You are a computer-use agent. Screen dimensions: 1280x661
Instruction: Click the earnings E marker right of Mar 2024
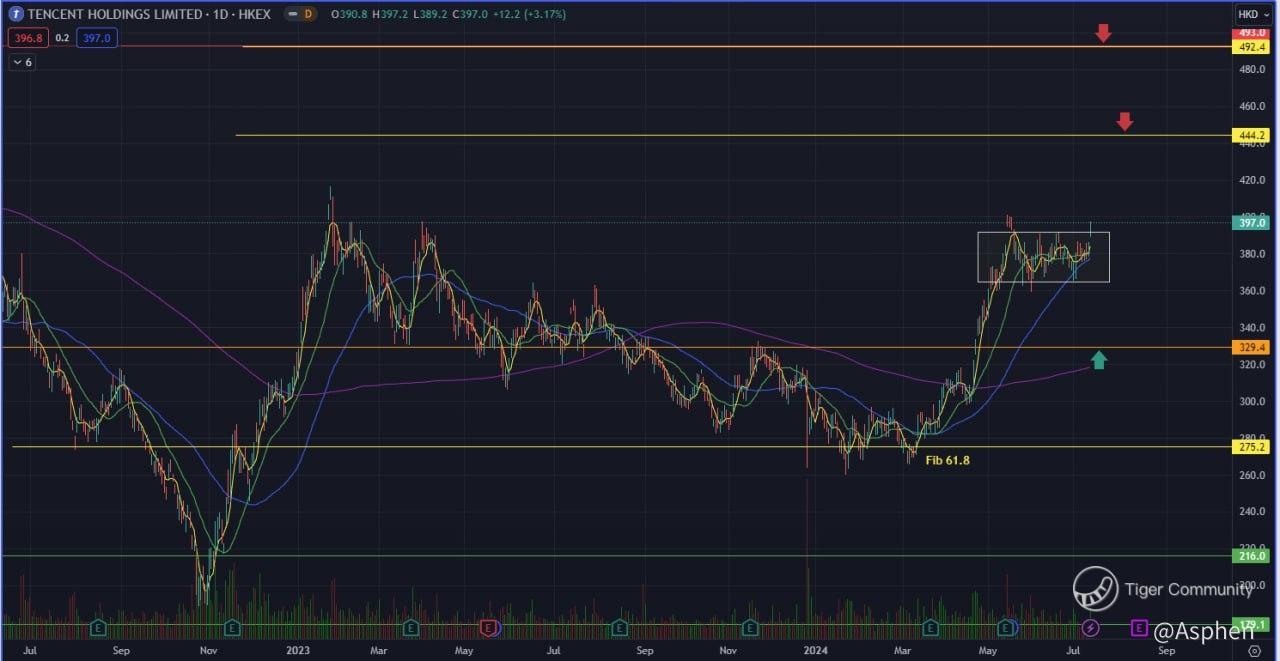(930, 627)
